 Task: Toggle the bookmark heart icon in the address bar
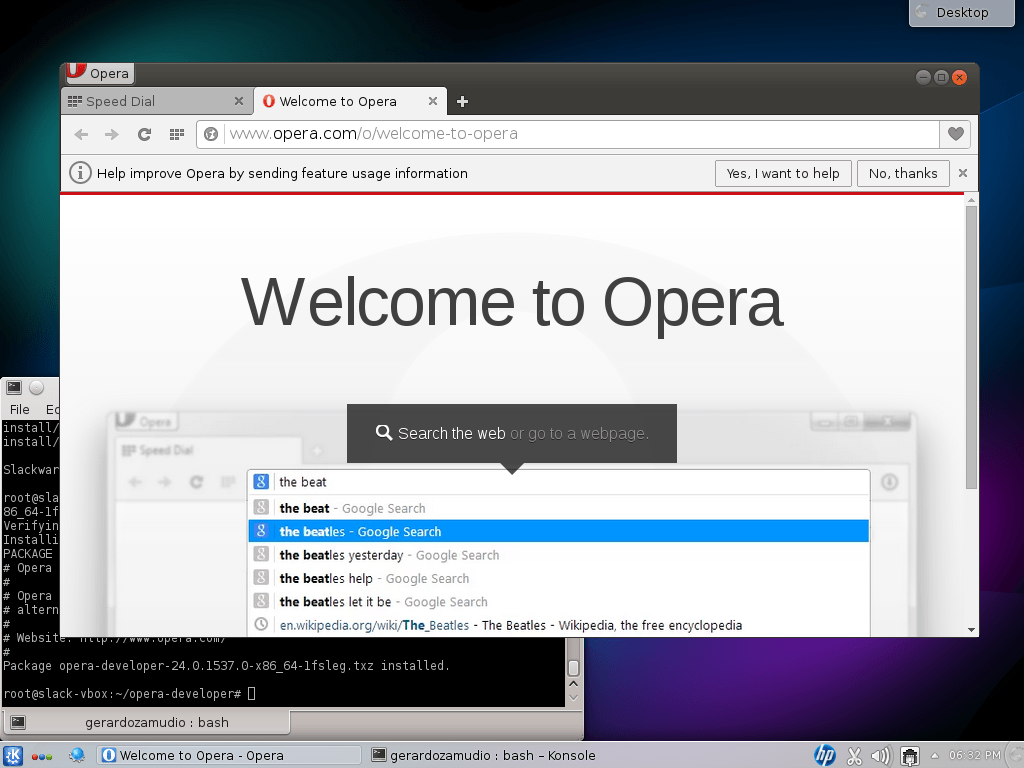coord(955,133)
